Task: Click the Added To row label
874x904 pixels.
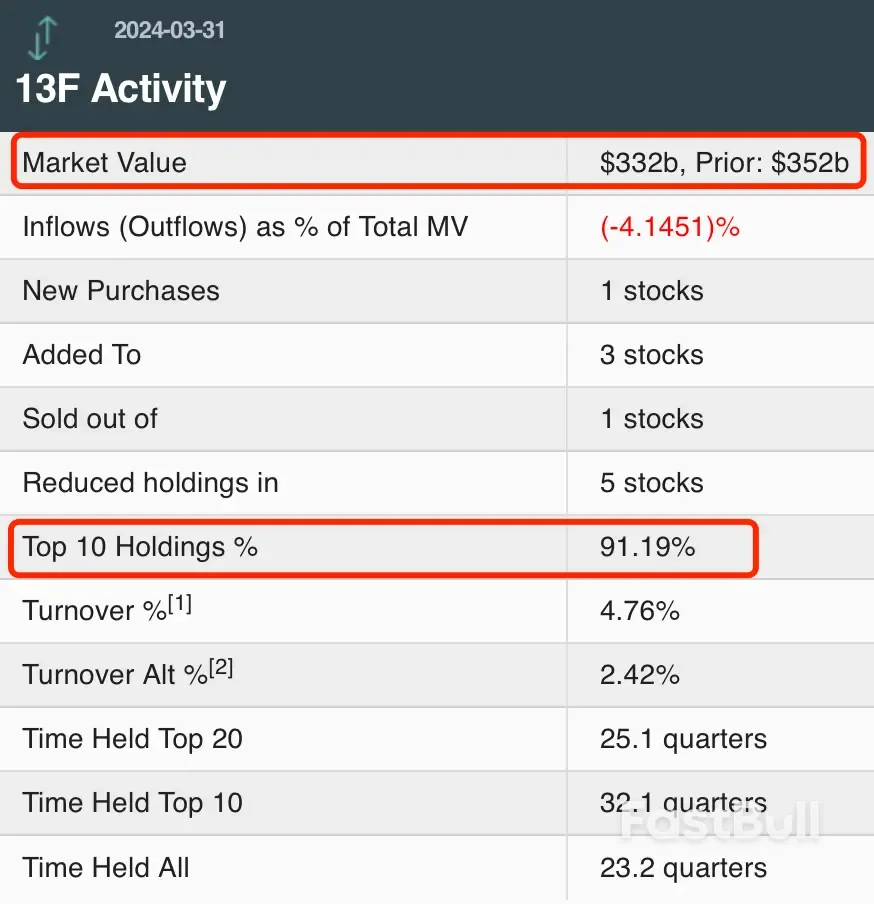Action: click(82, 355)
